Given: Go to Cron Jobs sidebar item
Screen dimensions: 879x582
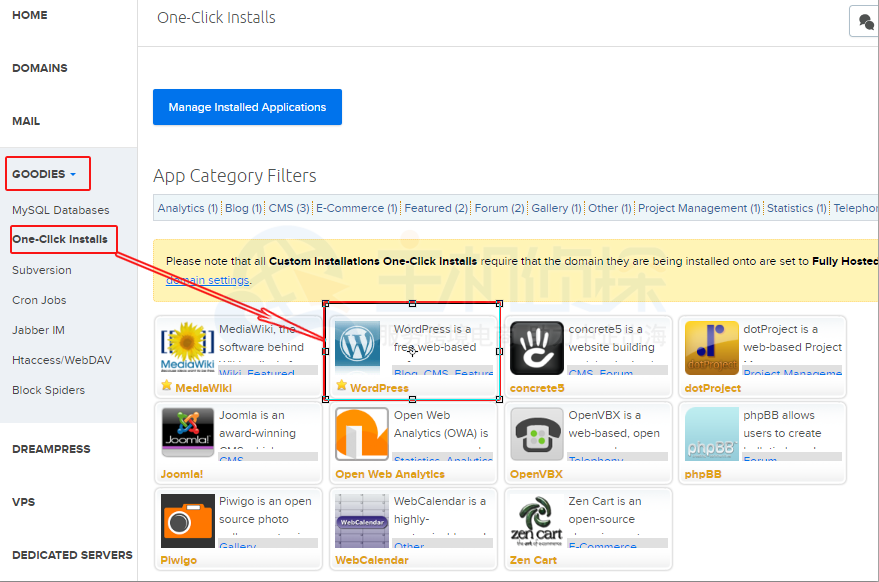Looking at the screenshot, I should (x=41, y=300).
